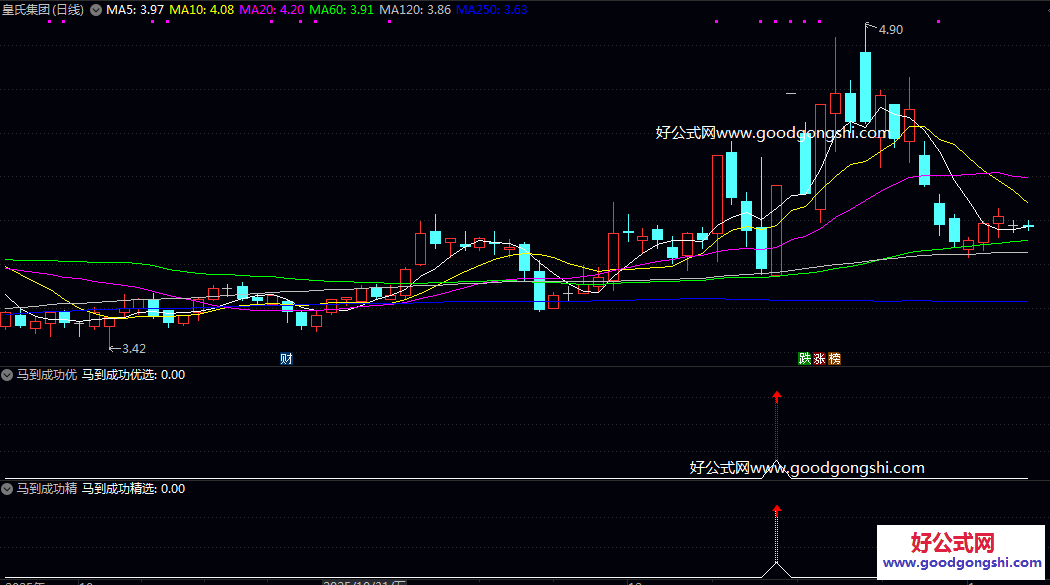Click the orange 榜 ranking marker icon
Screen dimensions: 1050x585
tap(834, 359)
